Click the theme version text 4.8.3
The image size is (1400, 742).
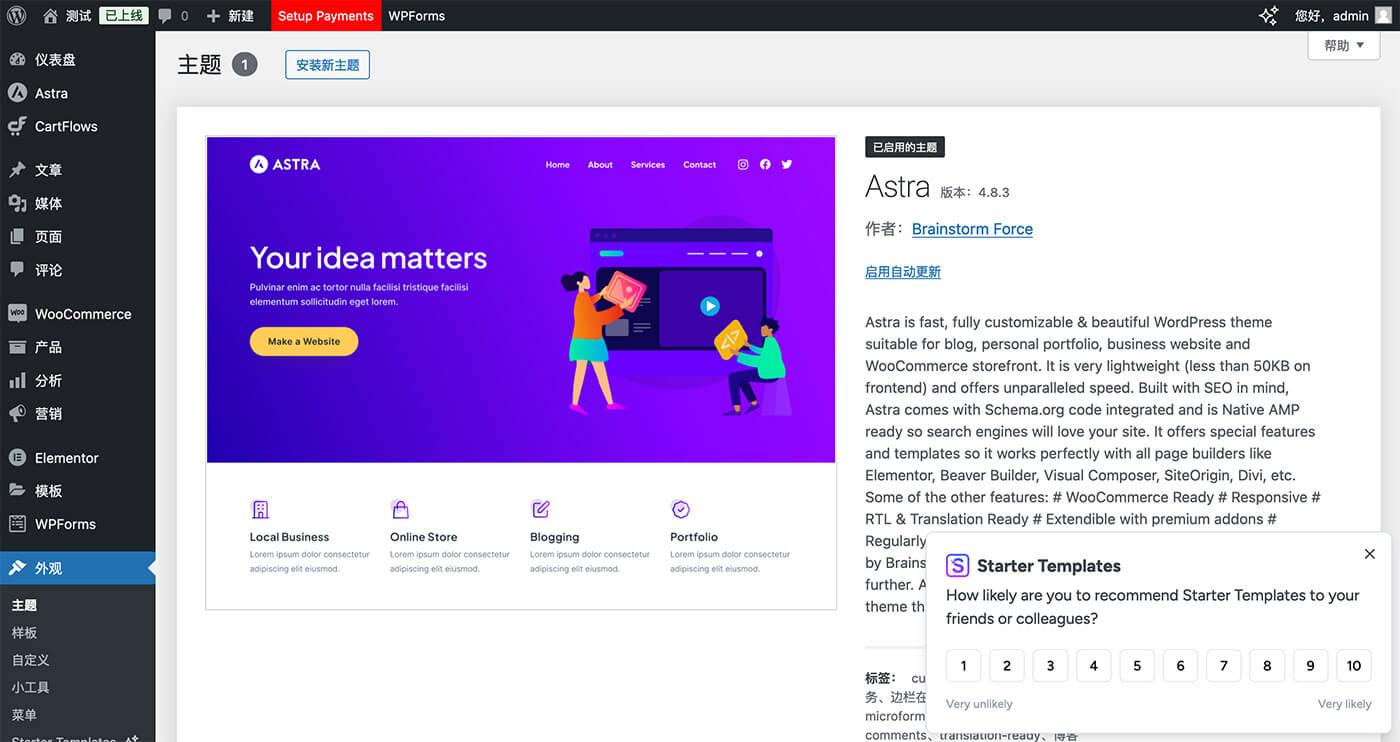992,192
